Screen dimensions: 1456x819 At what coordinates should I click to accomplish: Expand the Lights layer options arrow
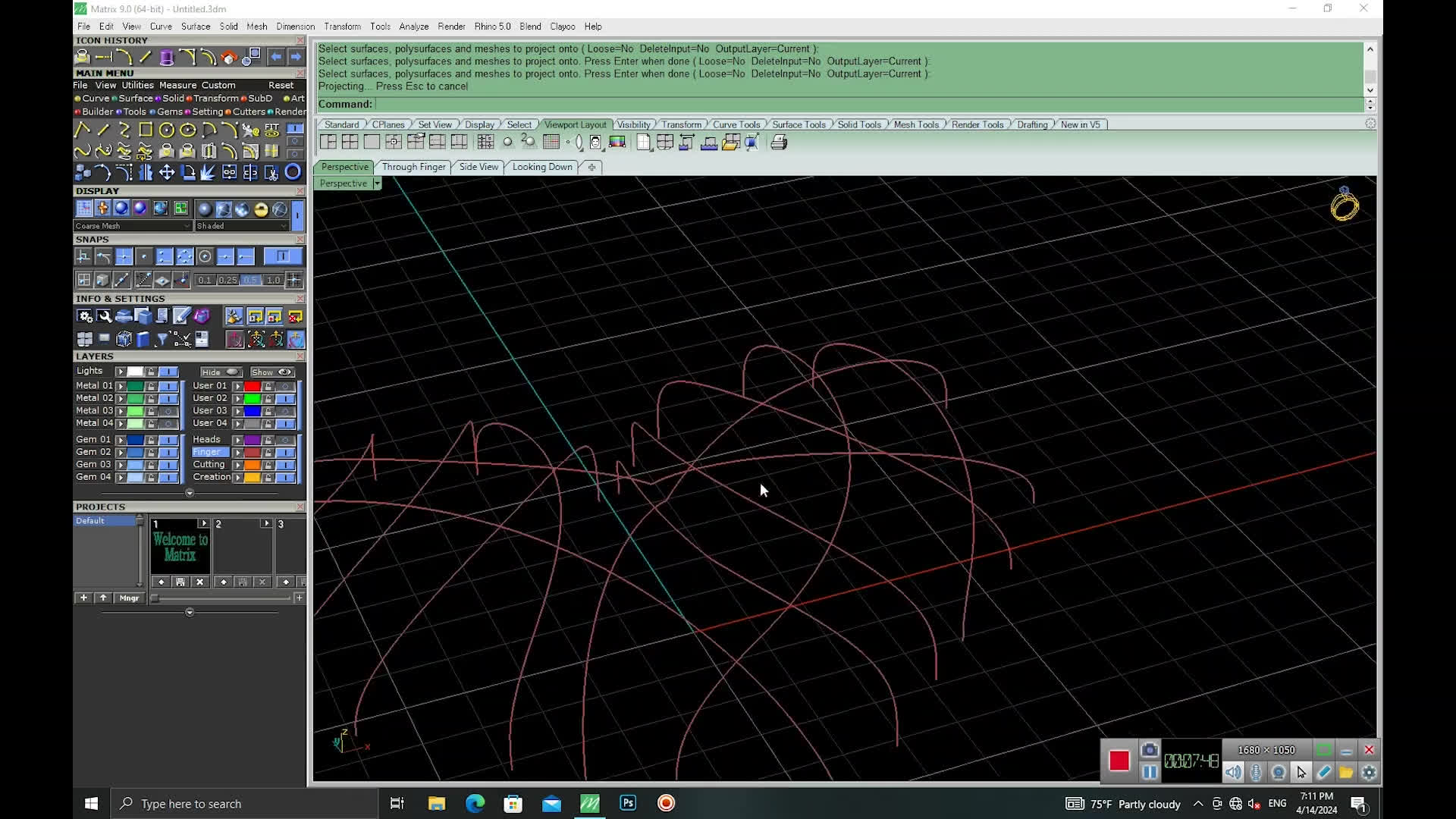click(121, 372)
